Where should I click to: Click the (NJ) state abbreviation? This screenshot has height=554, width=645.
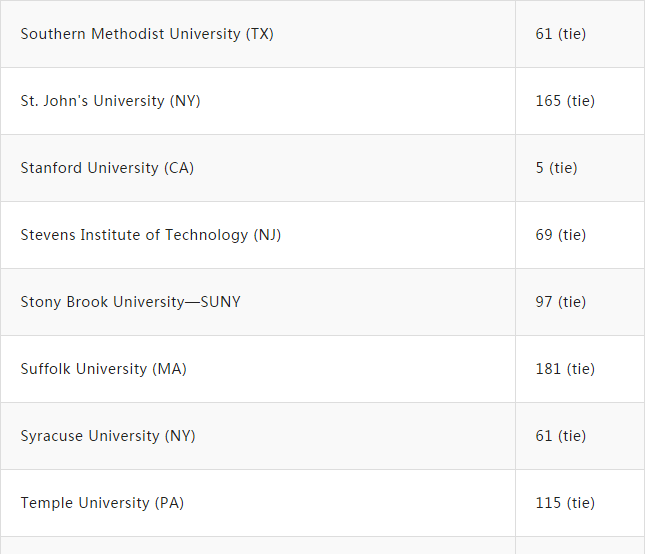coord(266,235)
